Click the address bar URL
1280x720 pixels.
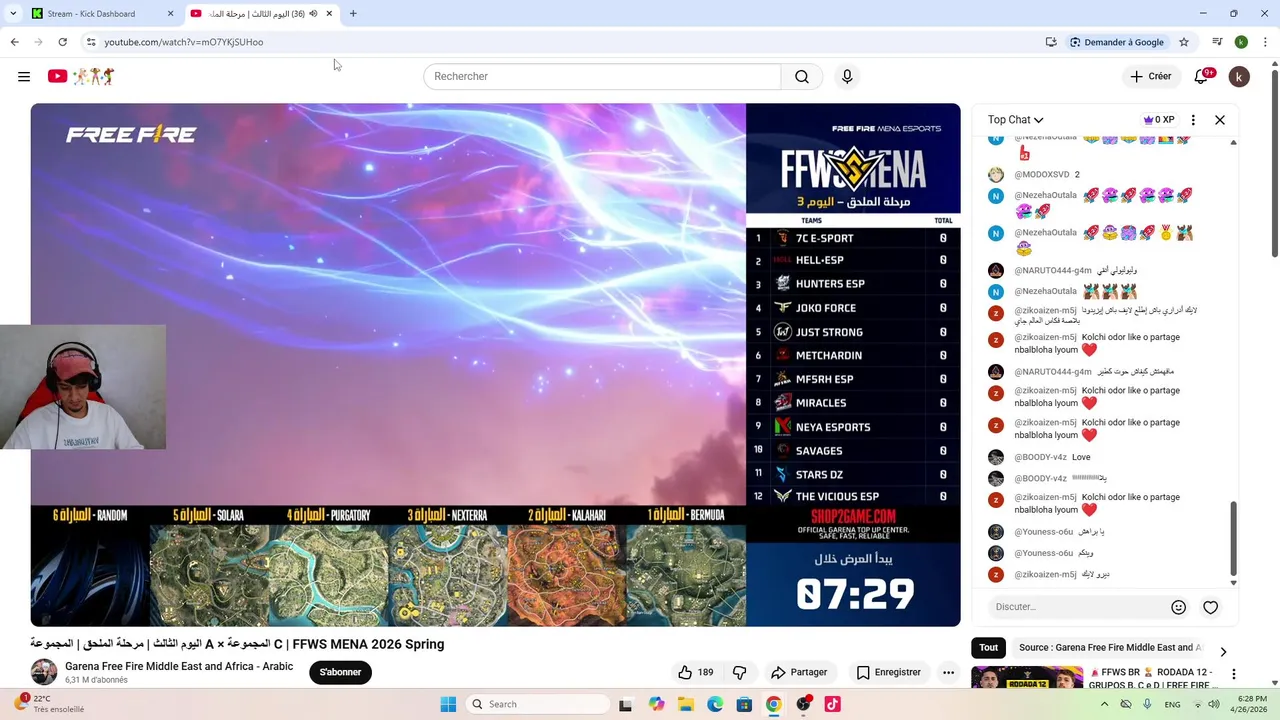(184, 42)
